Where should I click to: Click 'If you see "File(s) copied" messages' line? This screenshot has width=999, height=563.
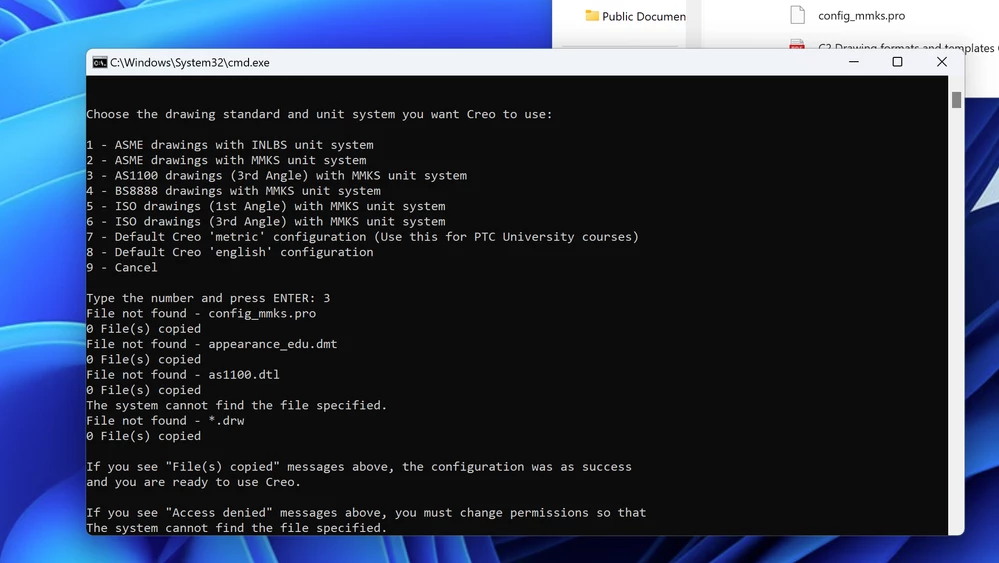pyautogui.click(x=359, y=466)
